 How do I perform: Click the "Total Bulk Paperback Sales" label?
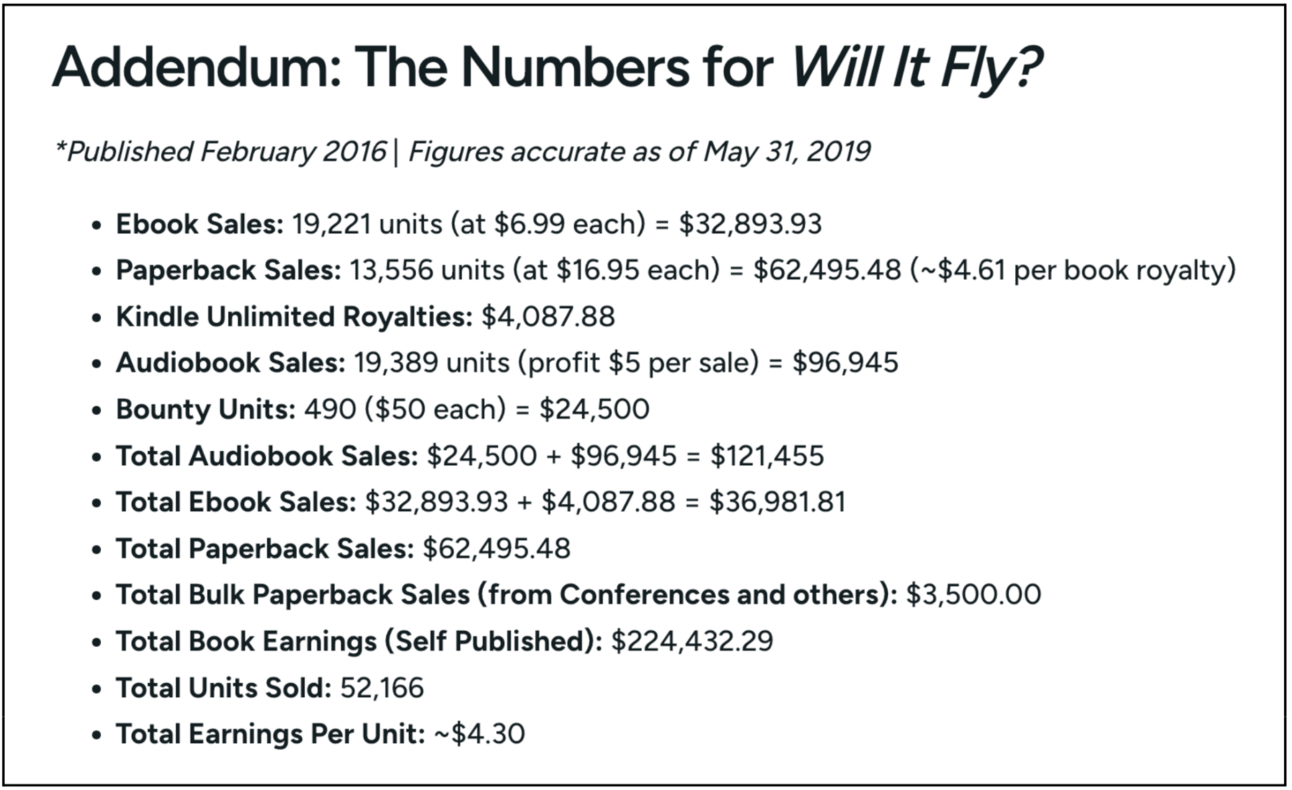click(292, 594)
